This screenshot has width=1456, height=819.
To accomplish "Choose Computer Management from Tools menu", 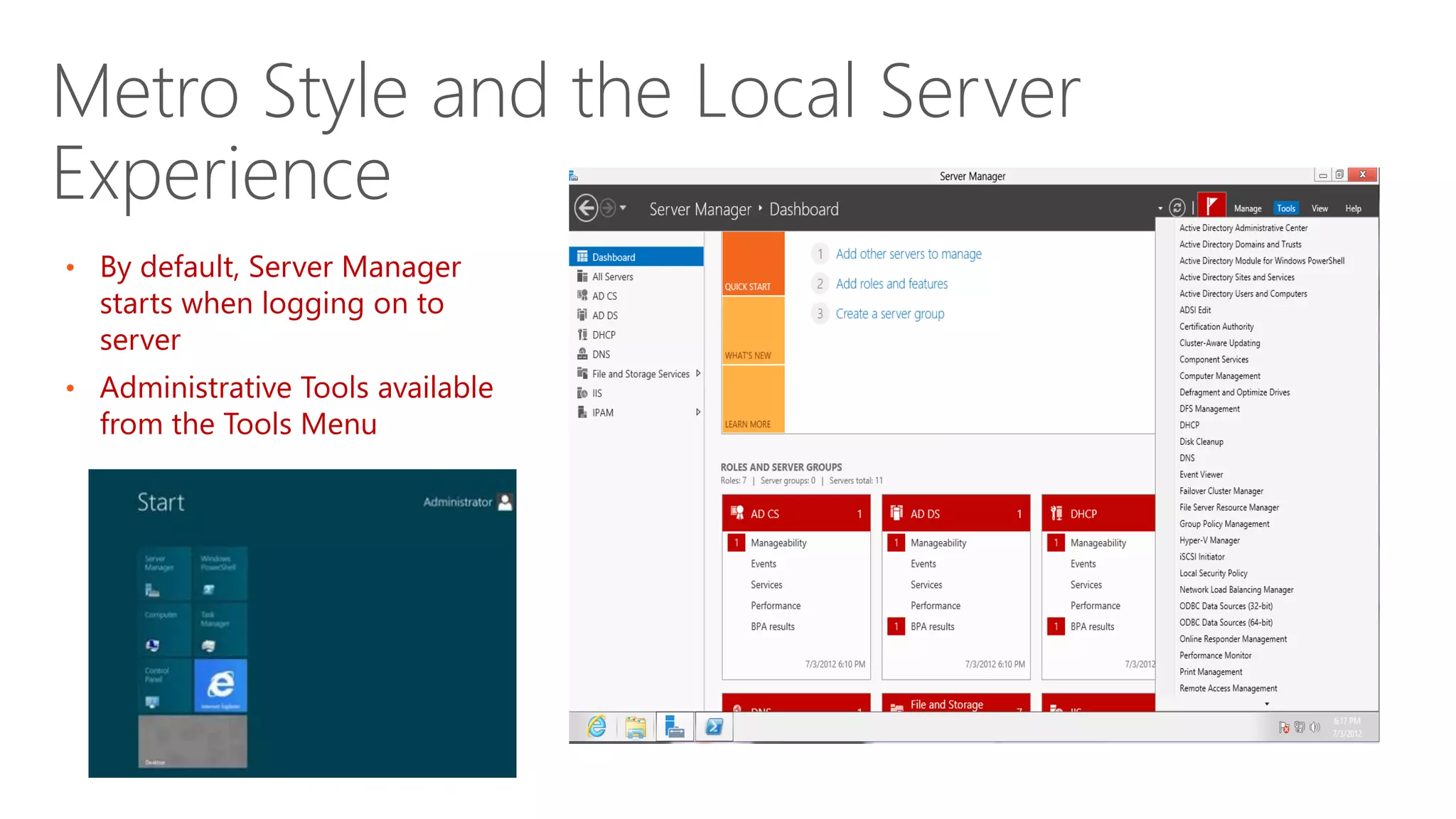I will coord(1219,376).
